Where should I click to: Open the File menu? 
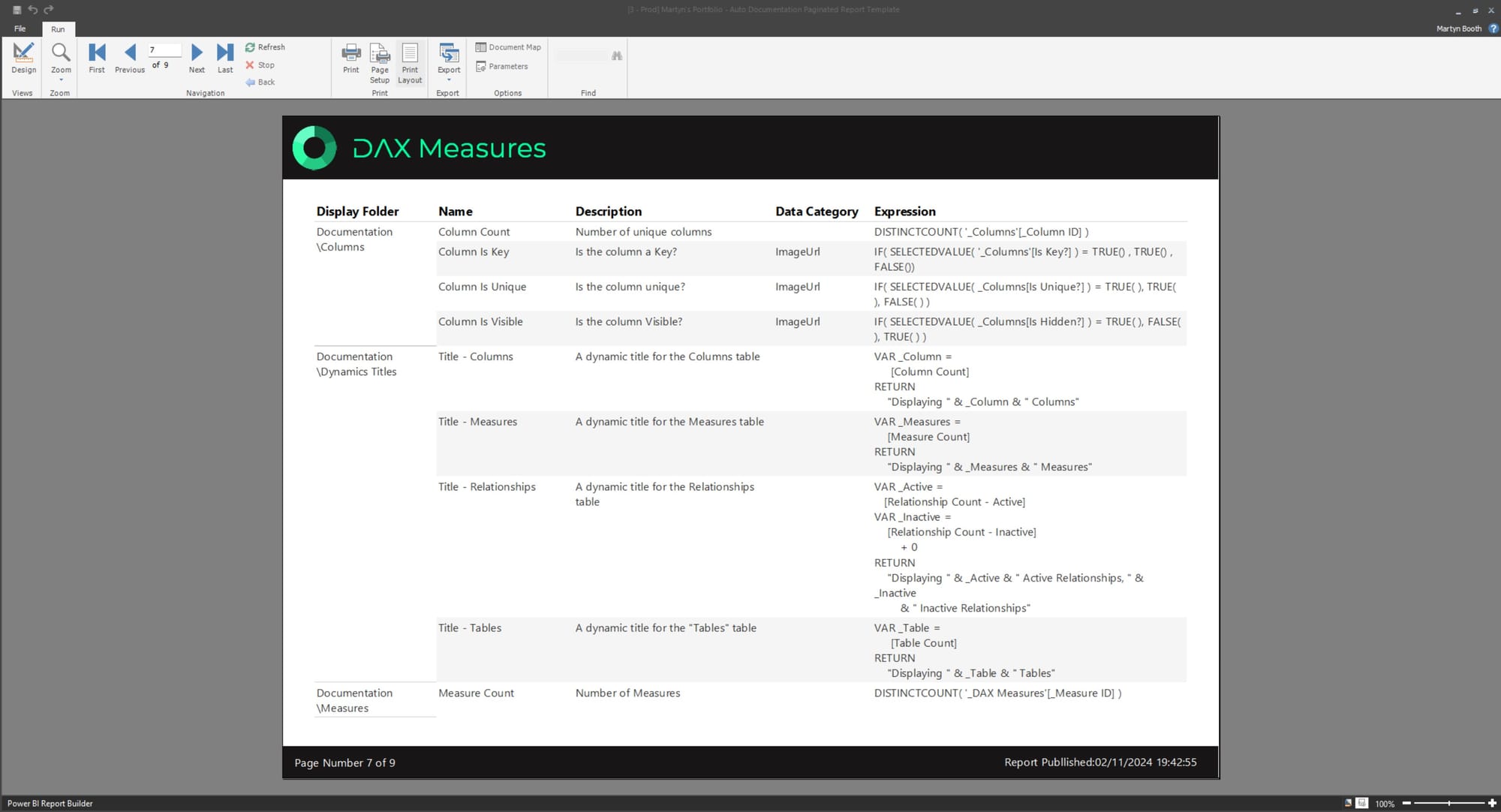pyautogui.click(x=20, y=29)
